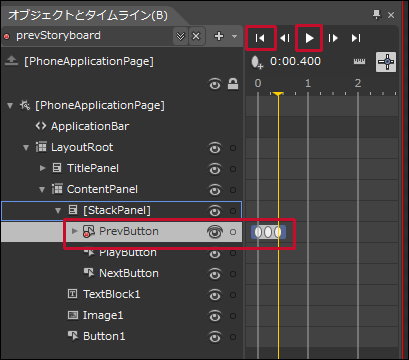Click the 2 second ruler mark
The height and width of the screenshot is (360, 409).
tap(358, 83)
